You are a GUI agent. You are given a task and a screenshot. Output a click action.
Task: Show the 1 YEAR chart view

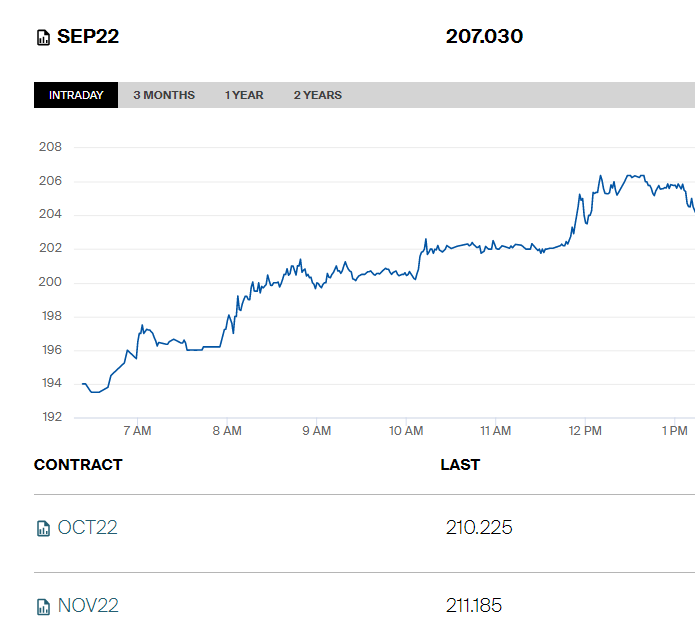click(244, 95)
